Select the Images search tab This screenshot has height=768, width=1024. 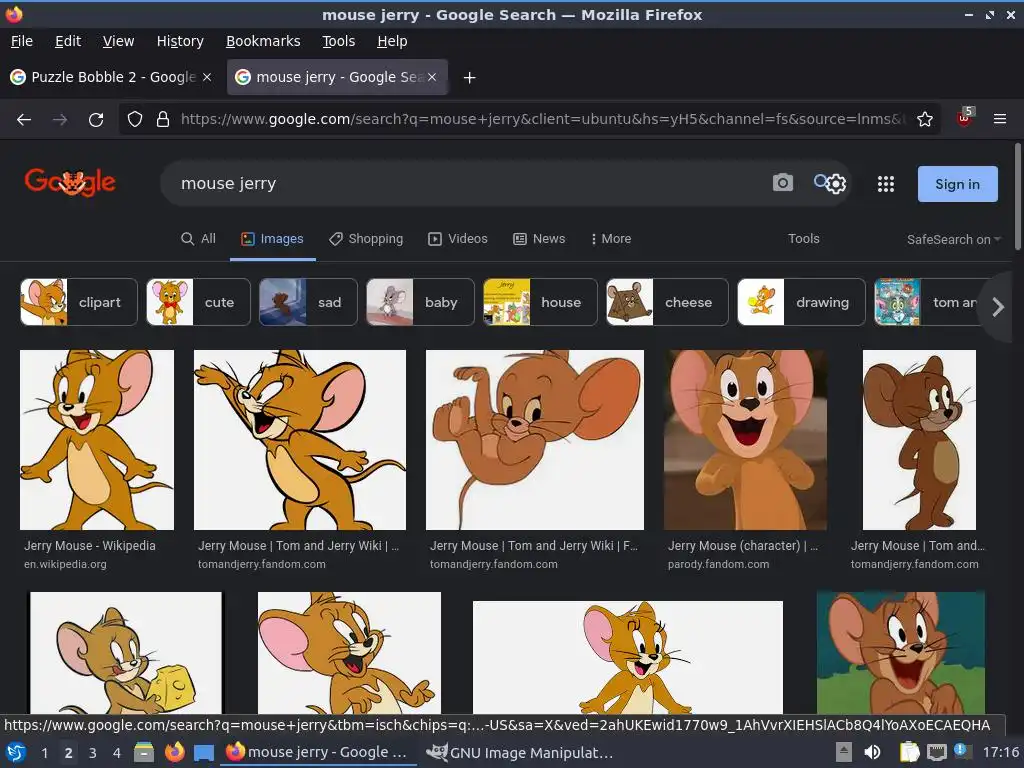tap(272, 239)
